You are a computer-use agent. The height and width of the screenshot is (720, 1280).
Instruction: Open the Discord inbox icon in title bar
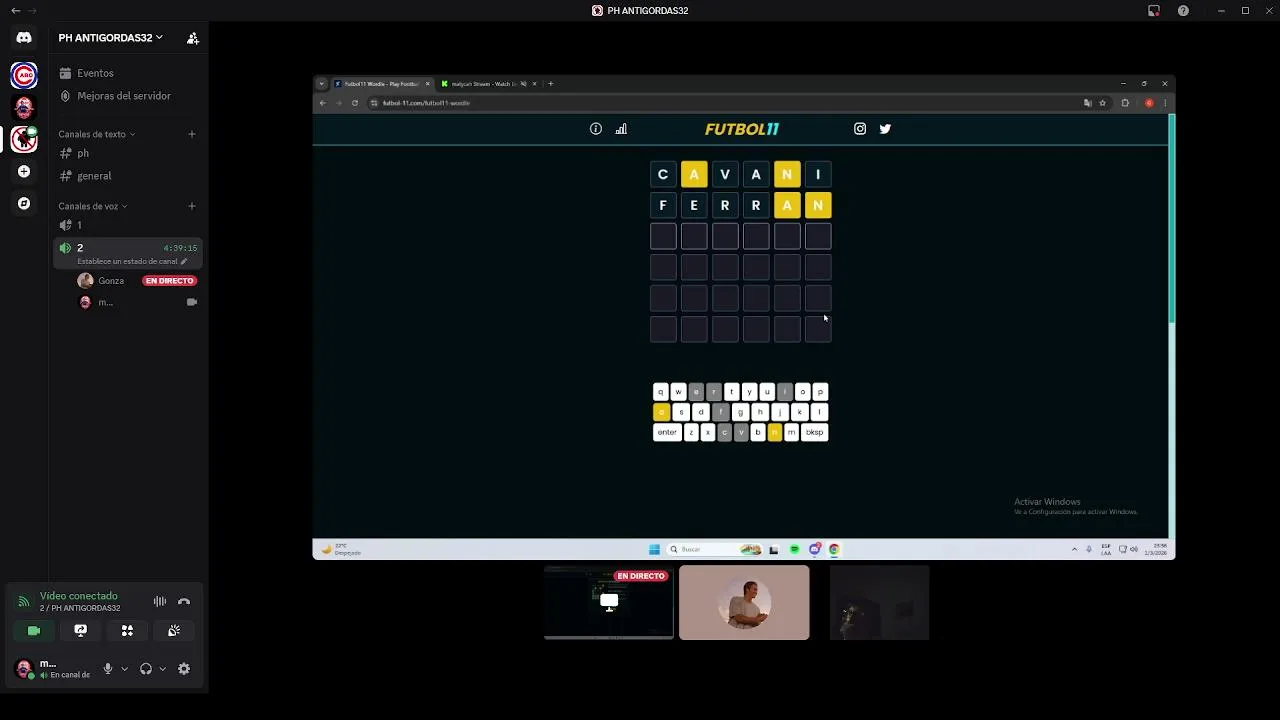pos(1154,11)
